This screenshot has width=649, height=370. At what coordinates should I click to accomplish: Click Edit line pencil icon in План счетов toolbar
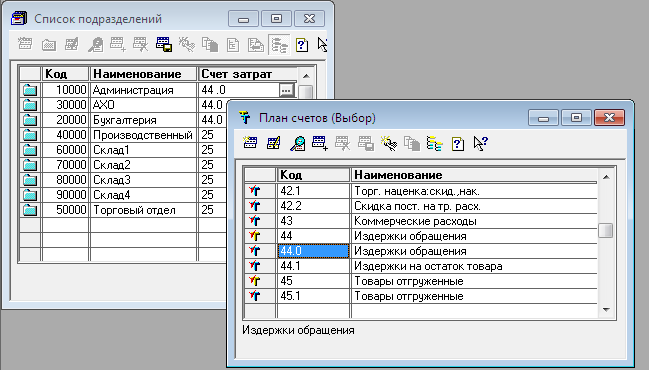pos(274,143)
